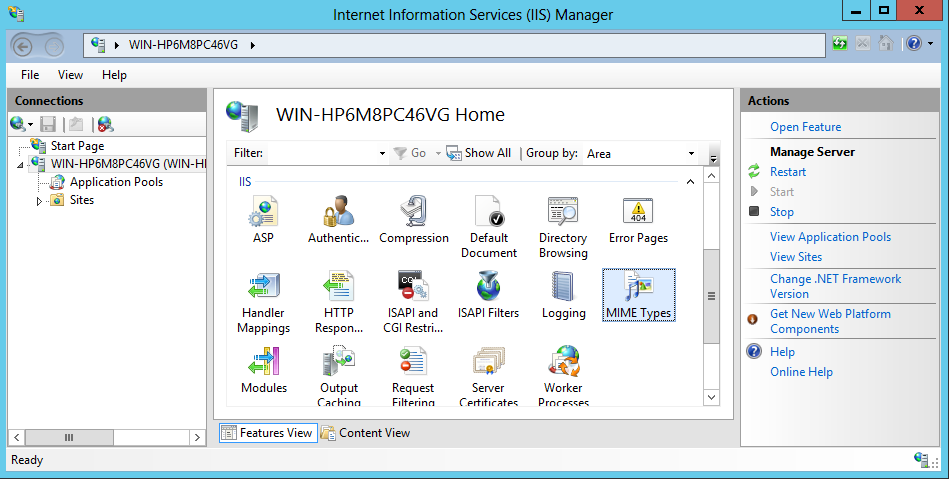Click the Show All button
The height and width of the screenshot is (479, 949).
coord(479,153)
